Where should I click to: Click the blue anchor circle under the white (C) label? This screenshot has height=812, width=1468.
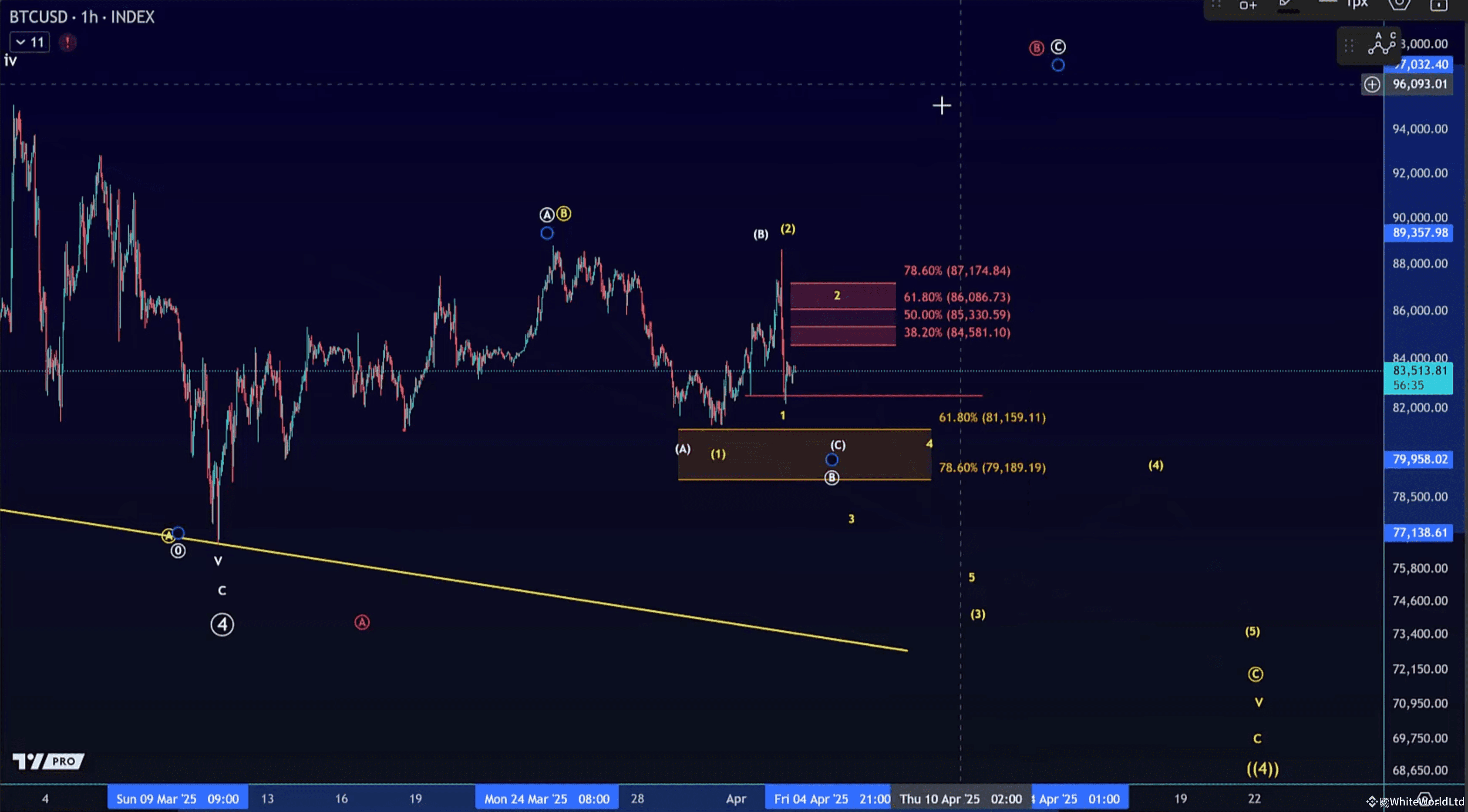click(832, 460)
